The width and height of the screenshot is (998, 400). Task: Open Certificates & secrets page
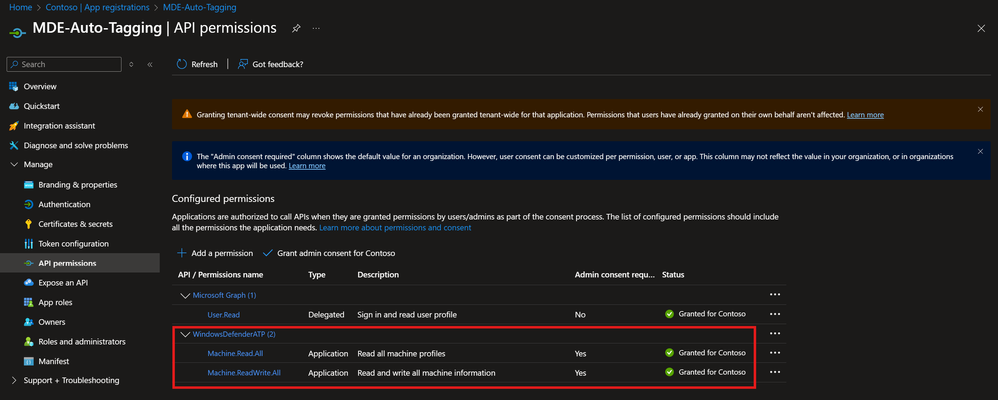pyautogui.click(x=75, y=224)
